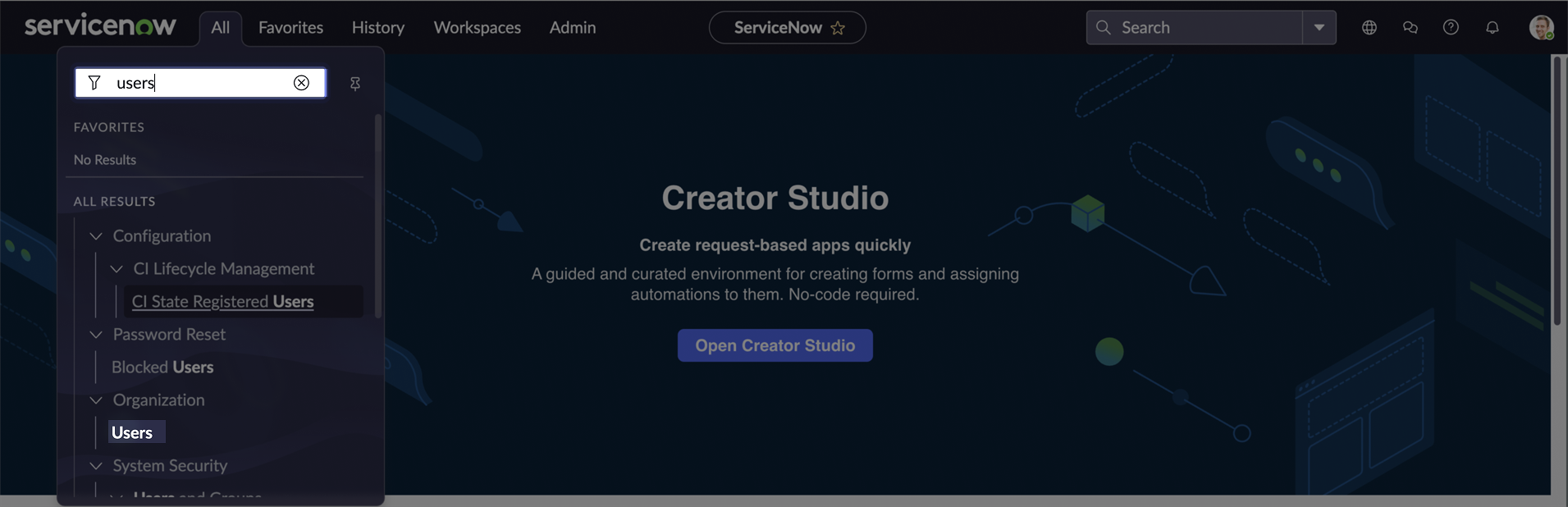Viewport: 1568px width, 507px height.
Task: Collapse the CI Lifecycle Management section
Action: click(117, 269)
